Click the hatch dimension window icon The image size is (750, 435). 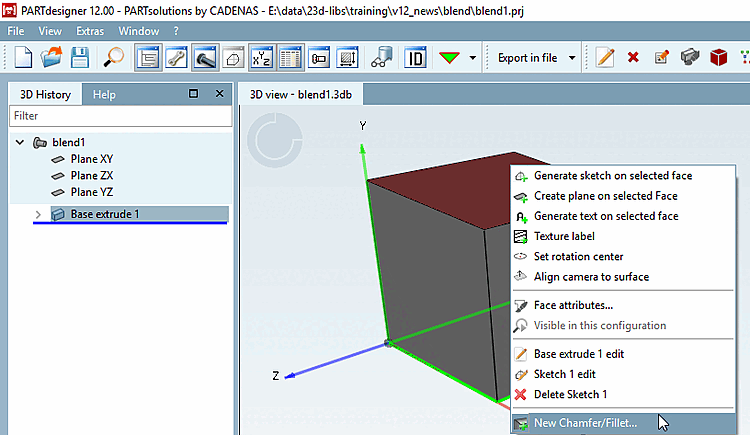click(x=347, y=58)
